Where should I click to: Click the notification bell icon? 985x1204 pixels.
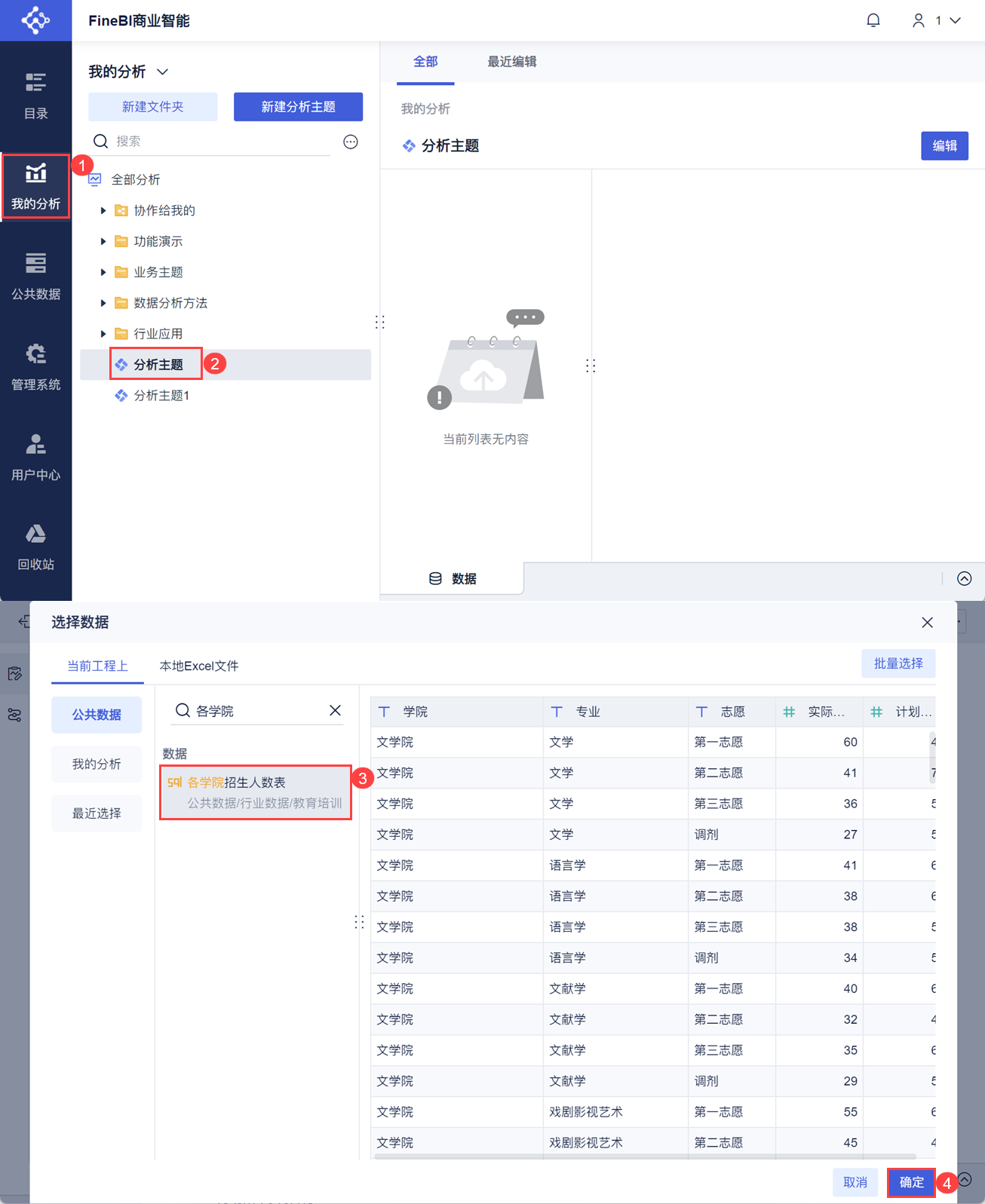(x=873, y=20)
